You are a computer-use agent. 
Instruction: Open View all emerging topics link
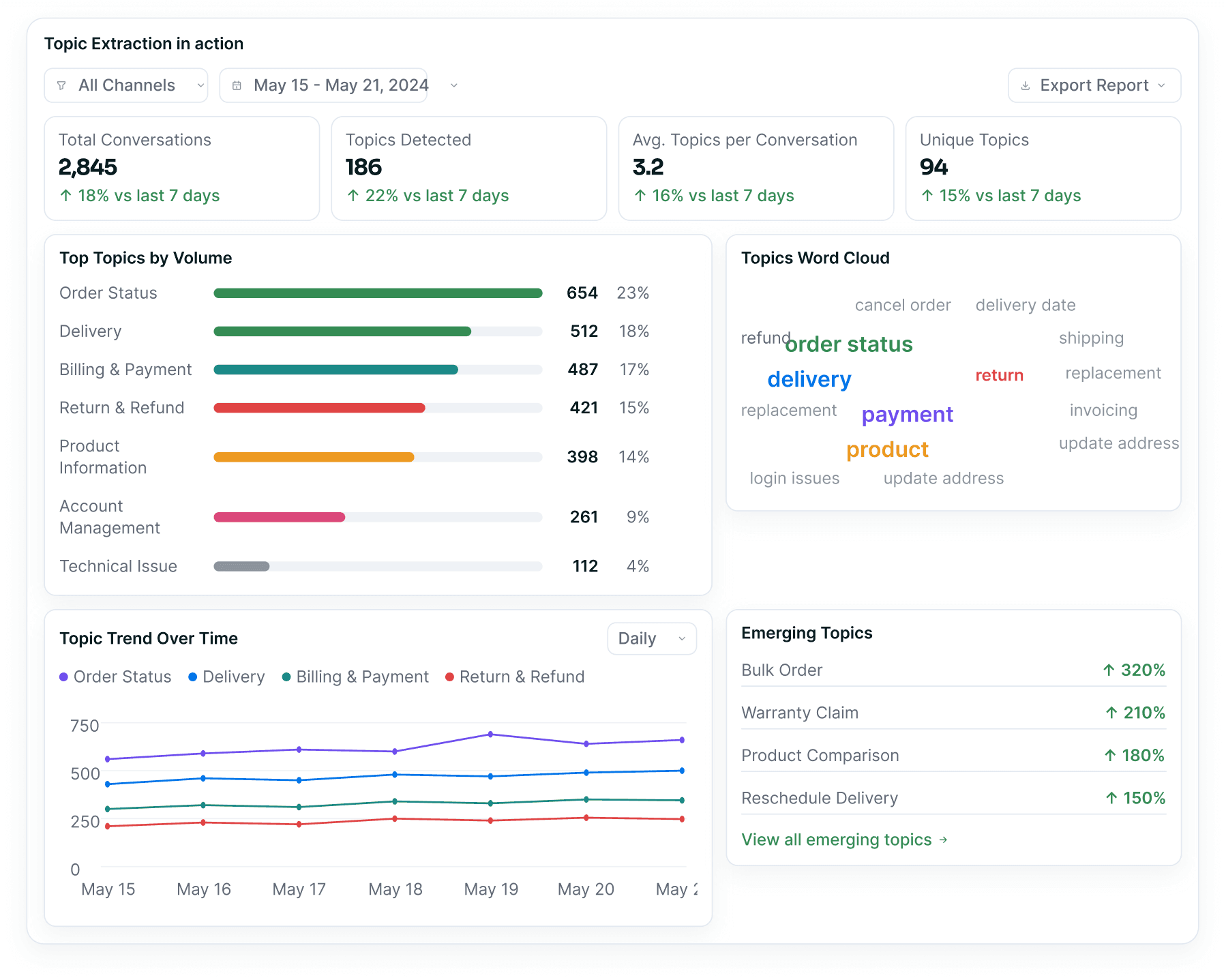(x=844, y=840)
